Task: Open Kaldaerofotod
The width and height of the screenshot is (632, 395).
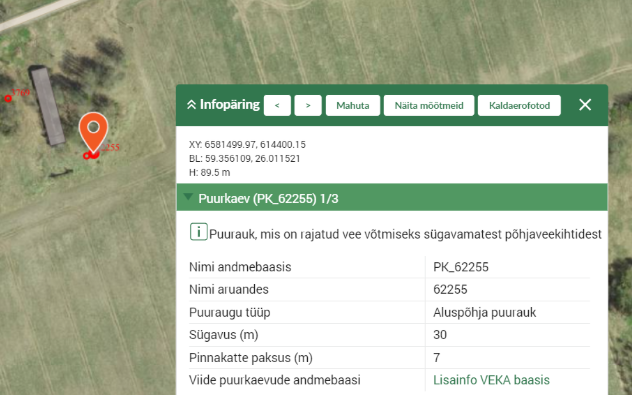Action: click(x=519, y=106)
